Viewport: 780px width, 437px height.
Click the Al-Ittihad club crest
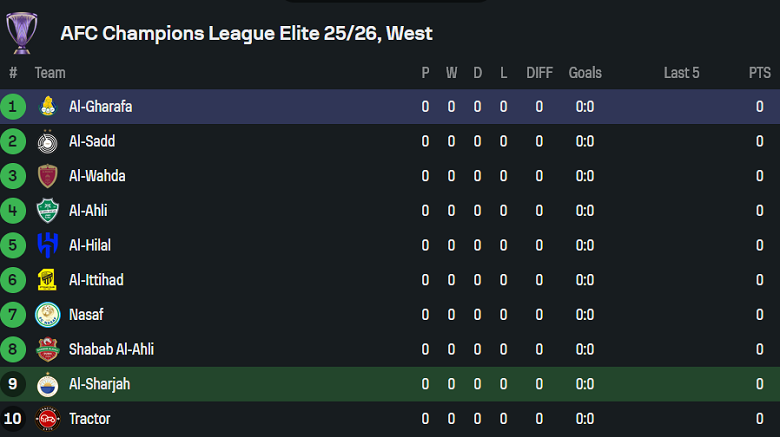click(x=47, y=280)
